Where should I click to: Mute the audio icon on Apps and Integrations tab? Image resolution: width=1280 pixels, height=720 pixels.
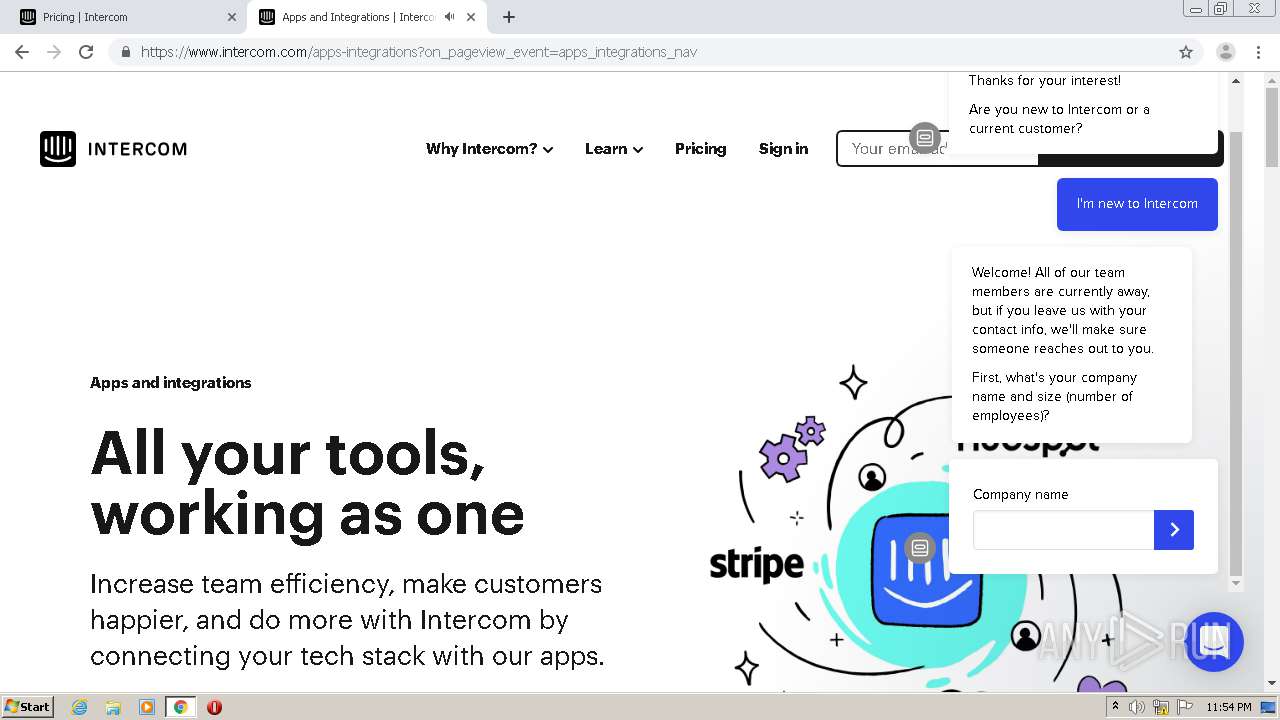click(x=450, y=17)
